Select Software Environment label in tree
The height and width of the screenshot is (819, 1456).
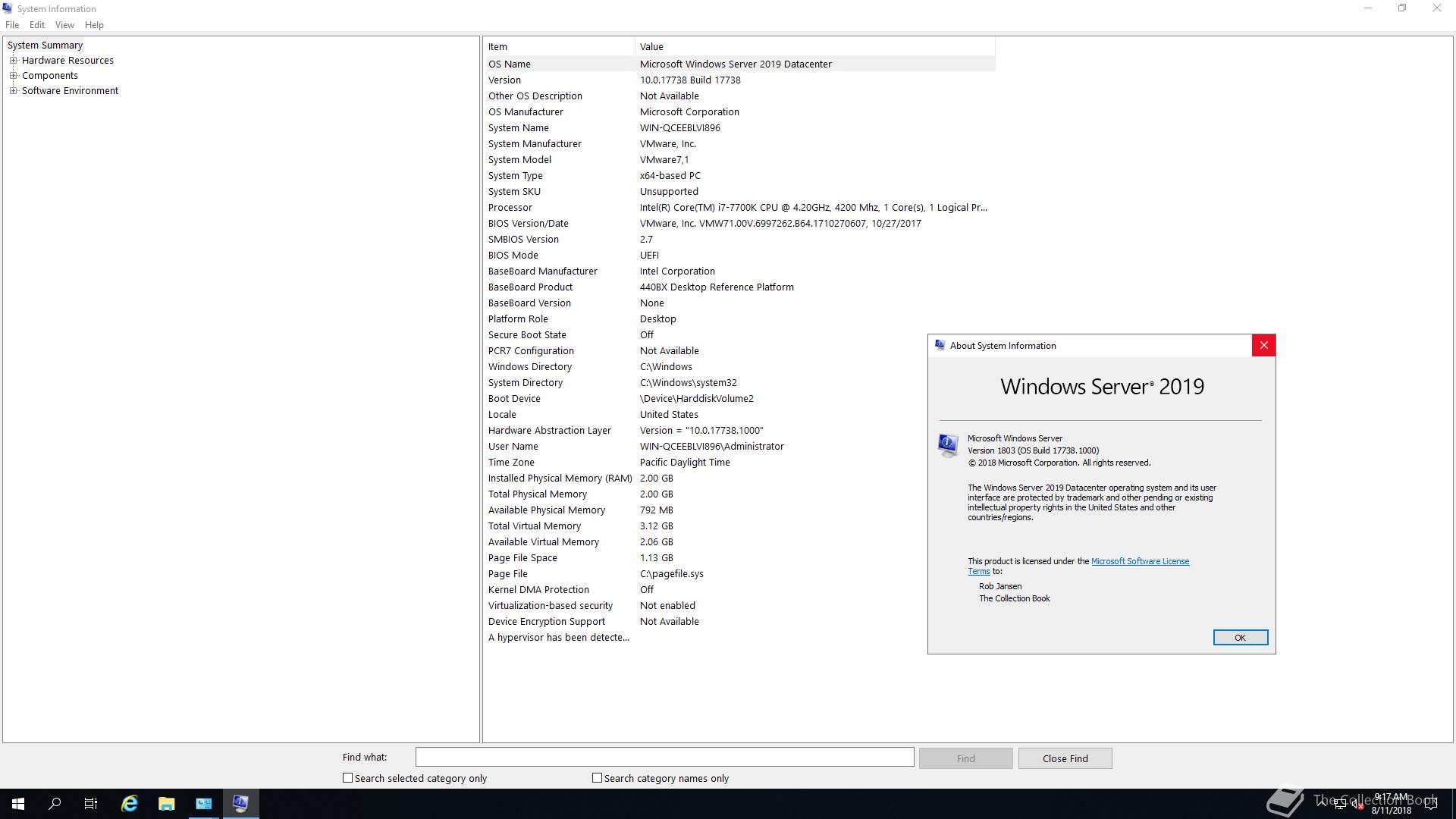pyautogui.click(x=70, y=91)
